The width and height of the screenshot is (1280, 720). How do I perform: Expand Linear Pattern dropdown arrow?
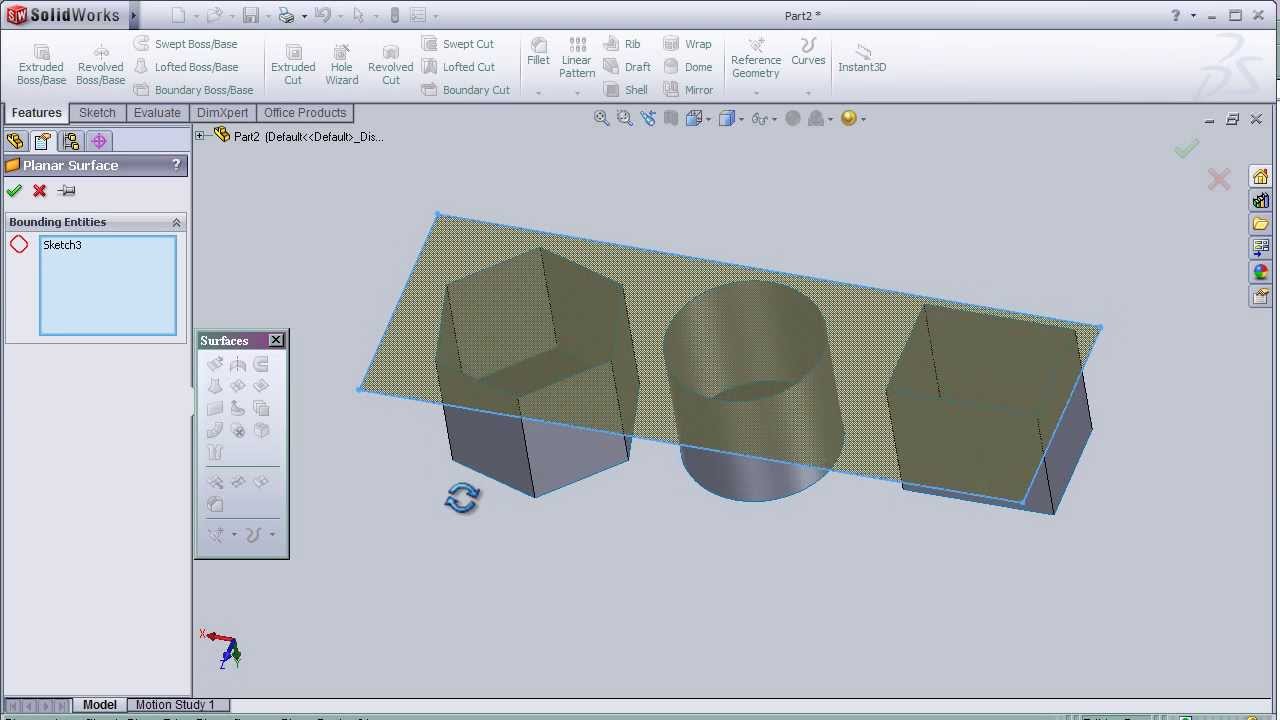[577, 93]
